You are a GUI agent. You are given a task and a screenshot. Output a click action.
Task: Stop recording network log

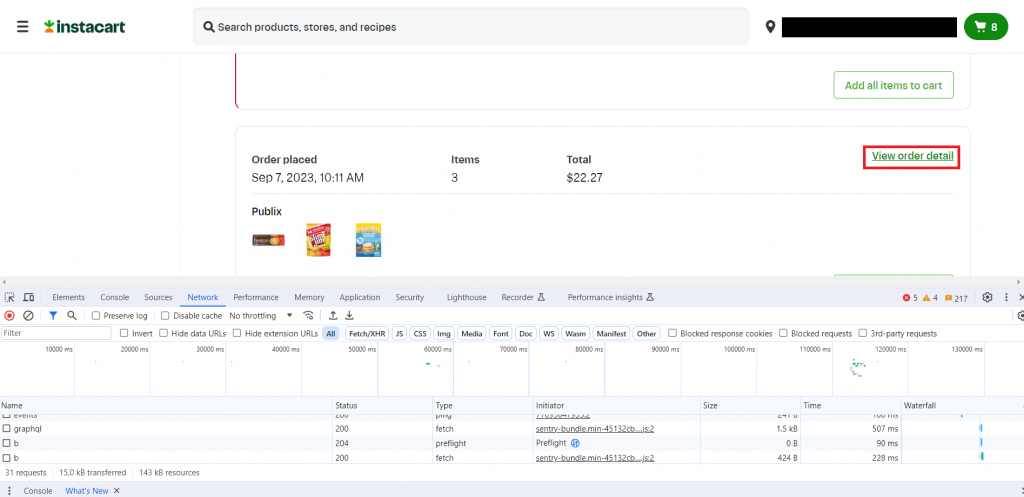(9, 315)
